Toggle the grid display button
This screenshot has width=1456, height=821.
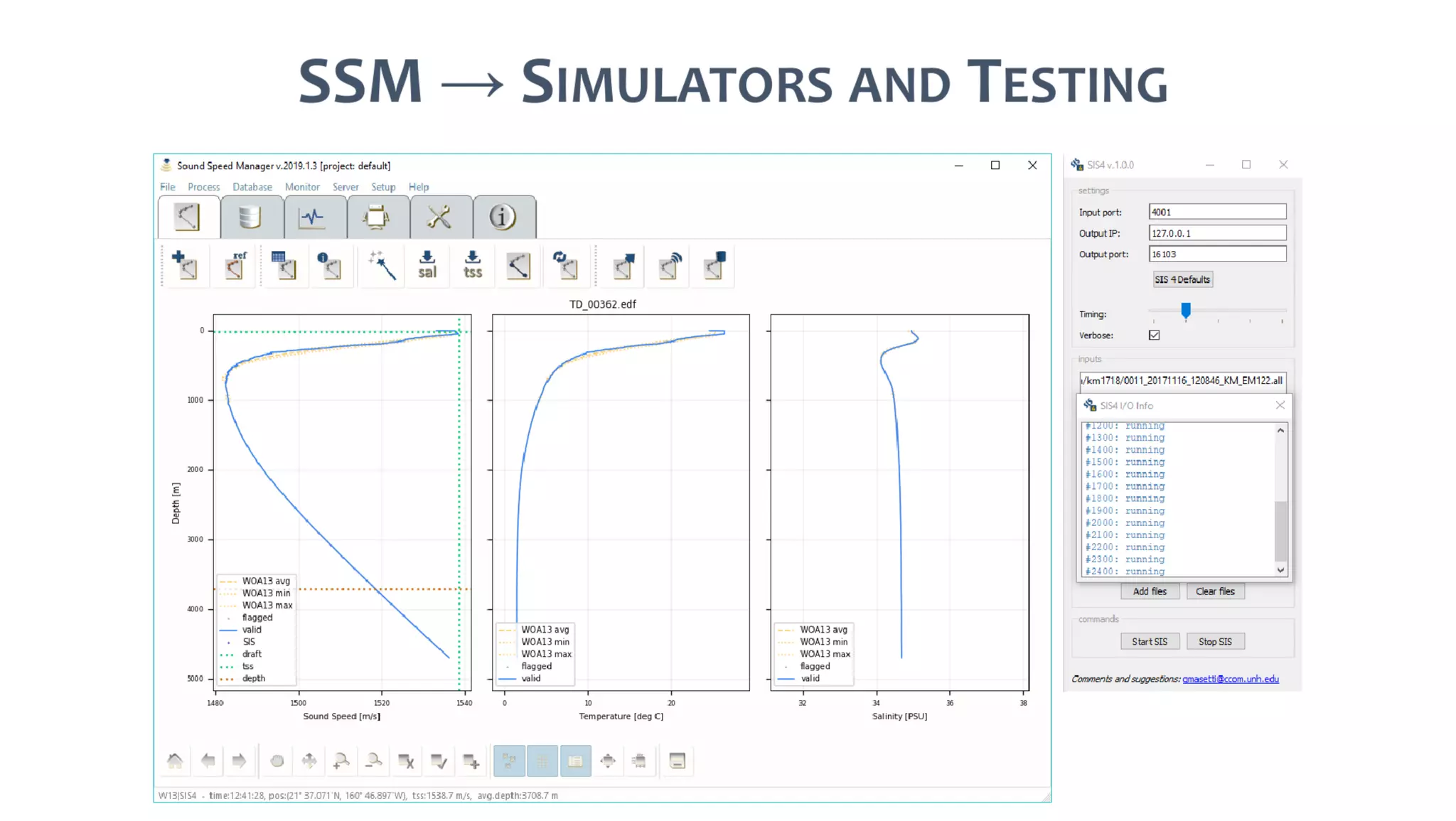pyautogui.click(x=542, y=761)
